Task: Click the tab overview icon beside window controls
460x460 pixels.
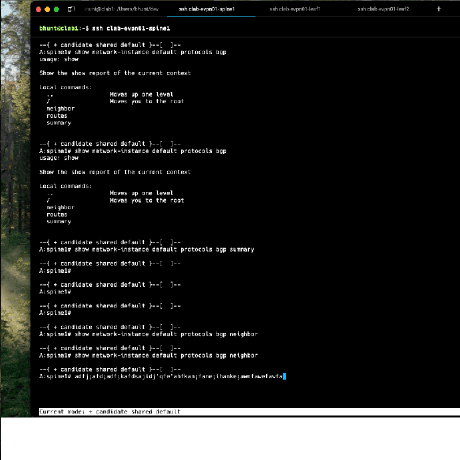Action: (x=71, y=9)
